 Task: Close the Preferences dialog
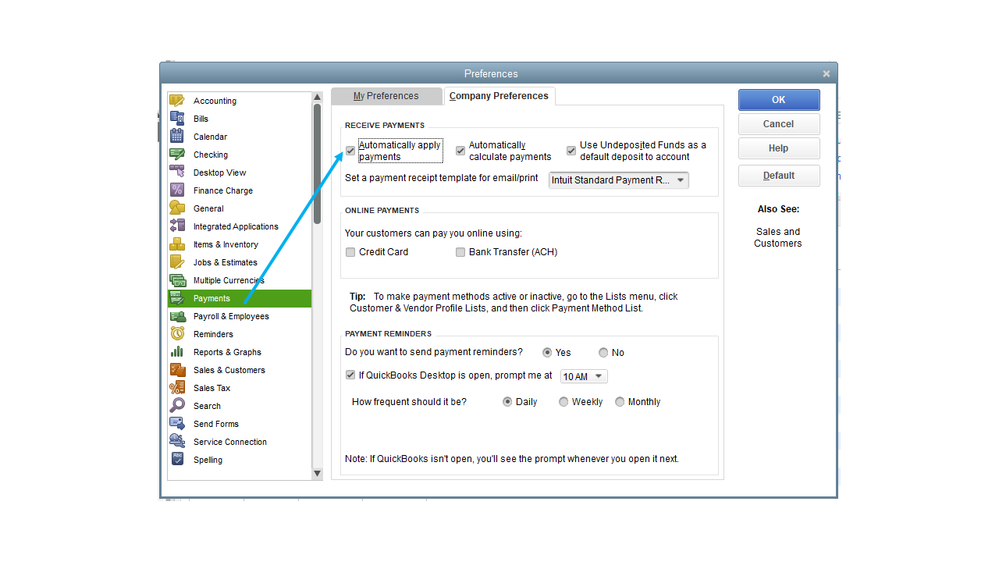pyautogui.click(x=826, y=74)
